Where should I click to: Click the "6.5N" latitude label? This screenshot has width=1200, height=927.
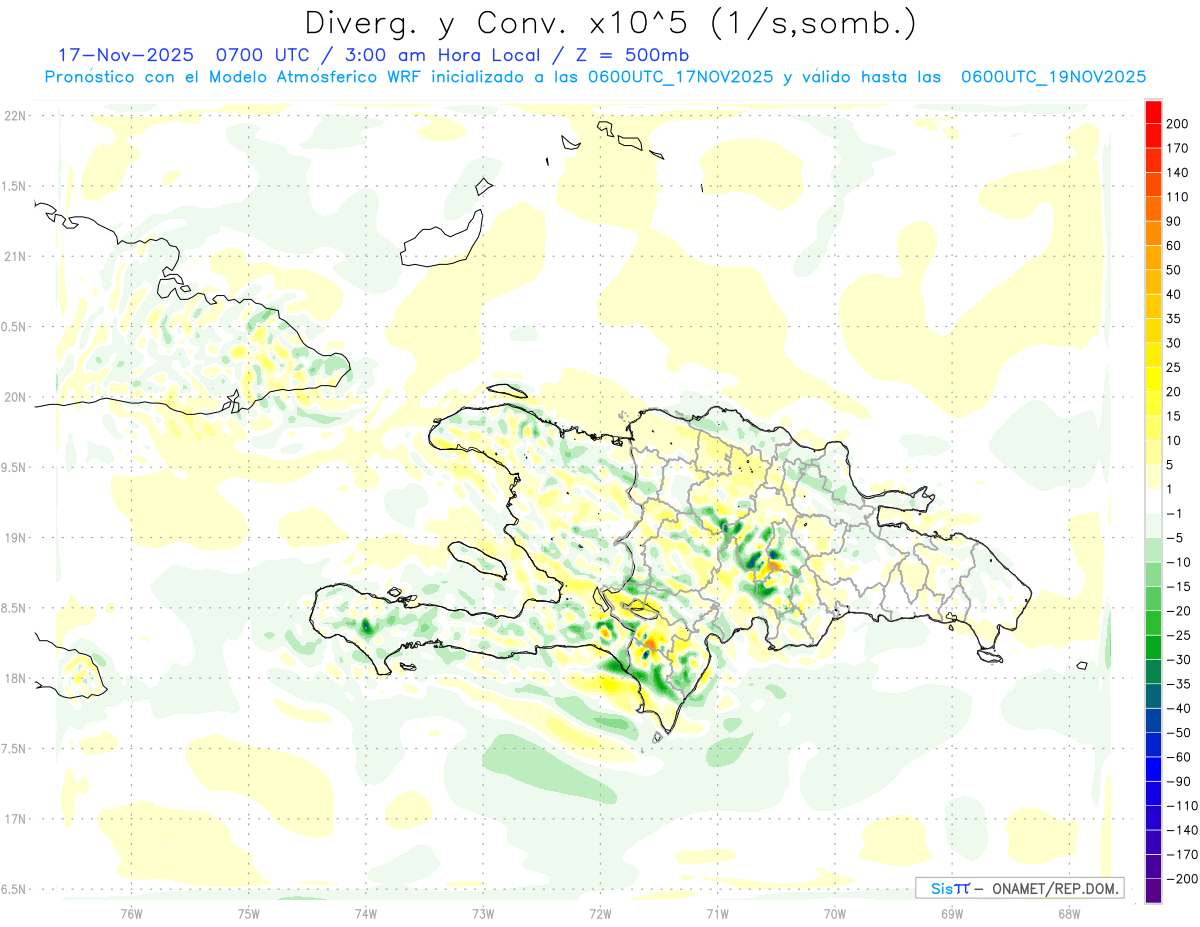point(14,890)
